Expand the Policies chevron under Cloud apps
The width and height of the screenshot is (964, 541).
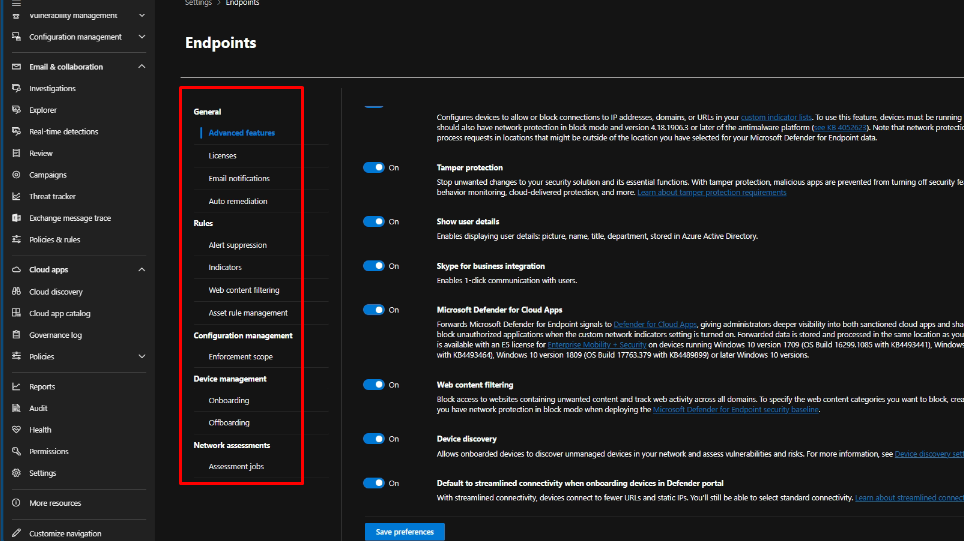point(142,356)
